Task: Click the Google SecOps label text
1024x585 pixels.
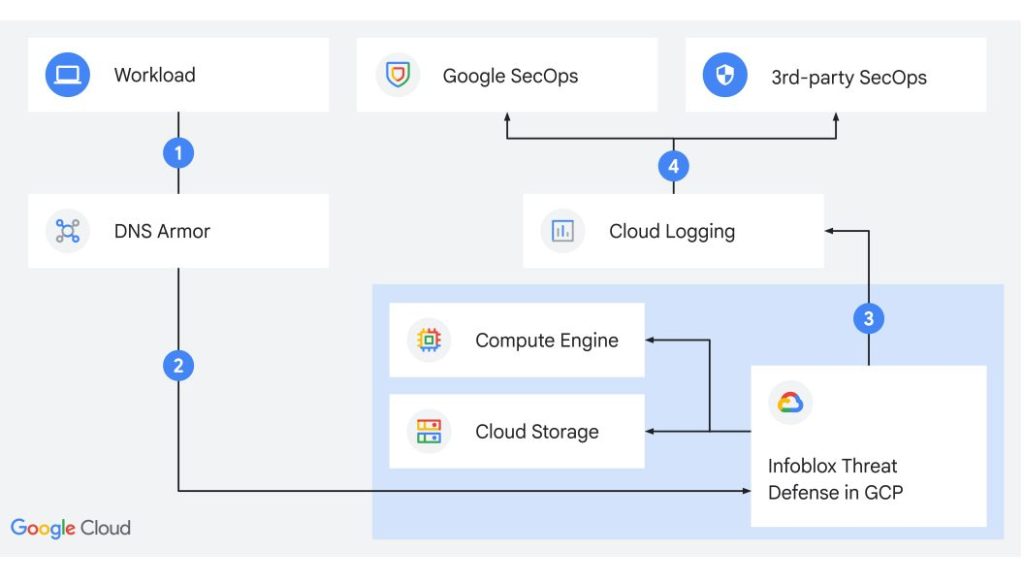Action: pos(510,76)
